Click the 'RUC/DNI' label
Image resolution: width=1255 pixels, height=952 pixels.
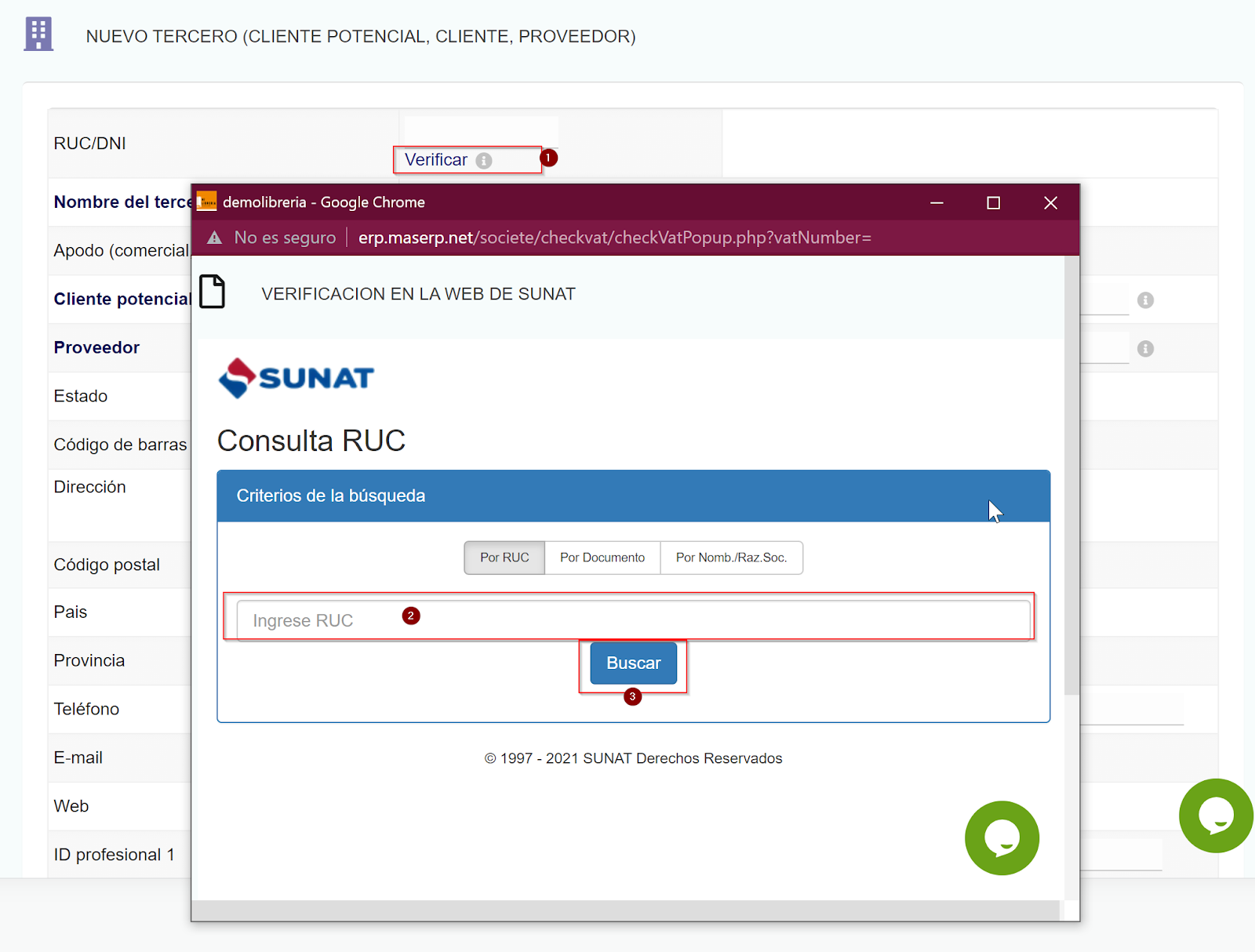(90, 144)
